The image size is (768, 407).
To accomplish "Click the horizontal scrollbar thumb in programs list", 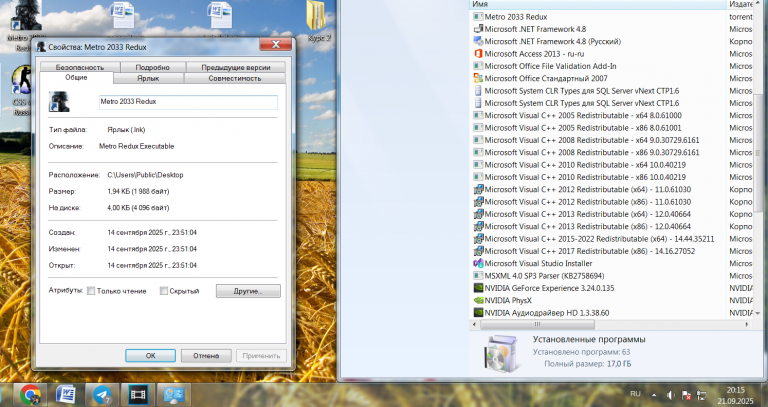I will tap(537, 324).
